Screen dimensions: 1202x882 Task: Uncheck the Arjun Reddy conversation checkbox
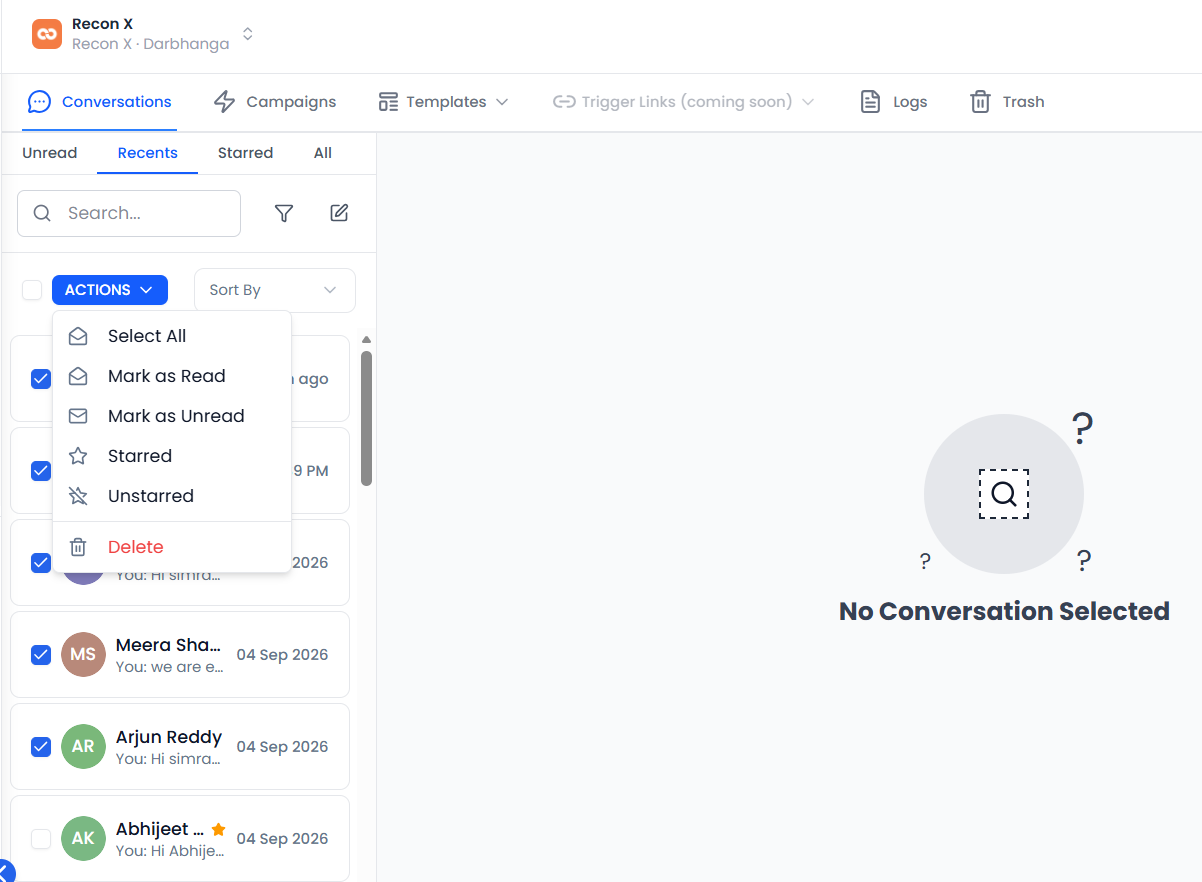tap(41, 746)
